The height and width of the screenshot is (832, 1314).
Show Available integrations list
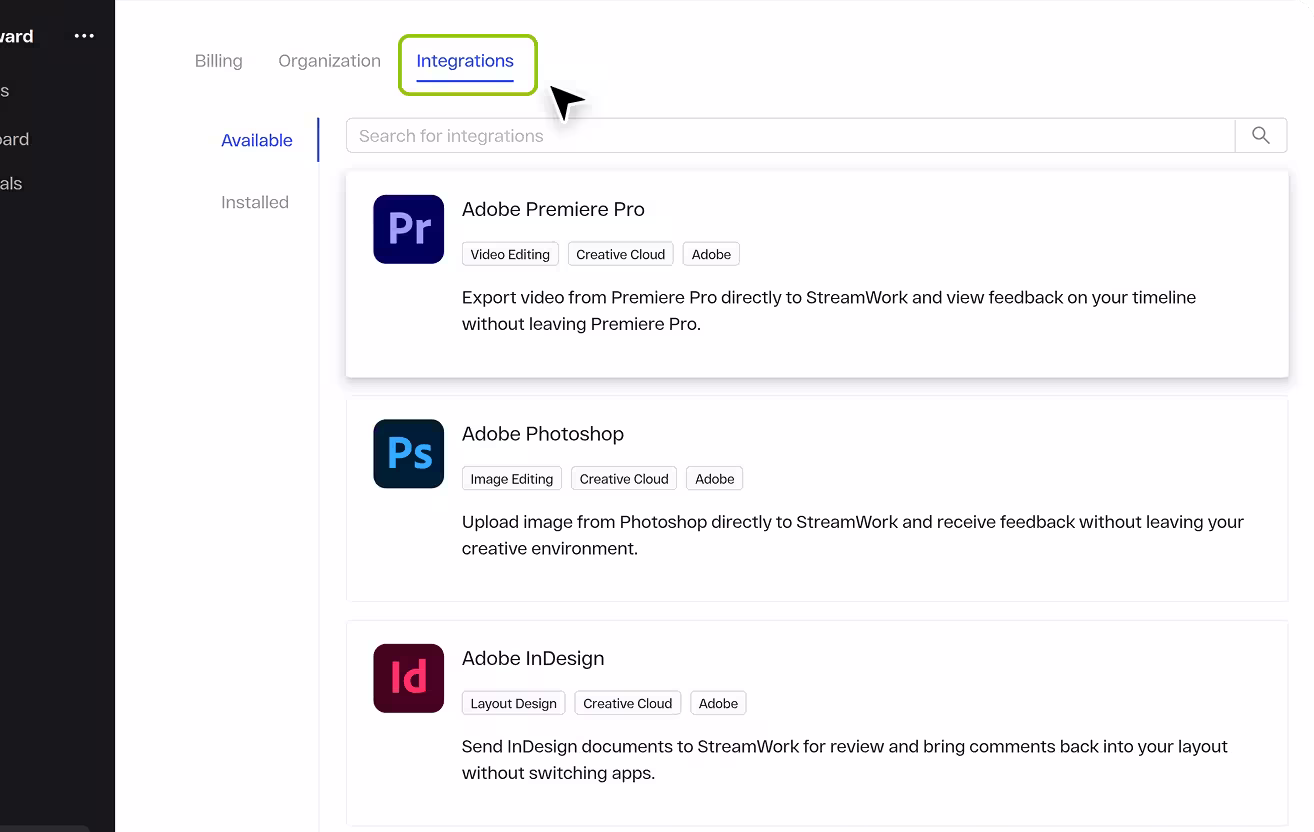tap(257, 140)
